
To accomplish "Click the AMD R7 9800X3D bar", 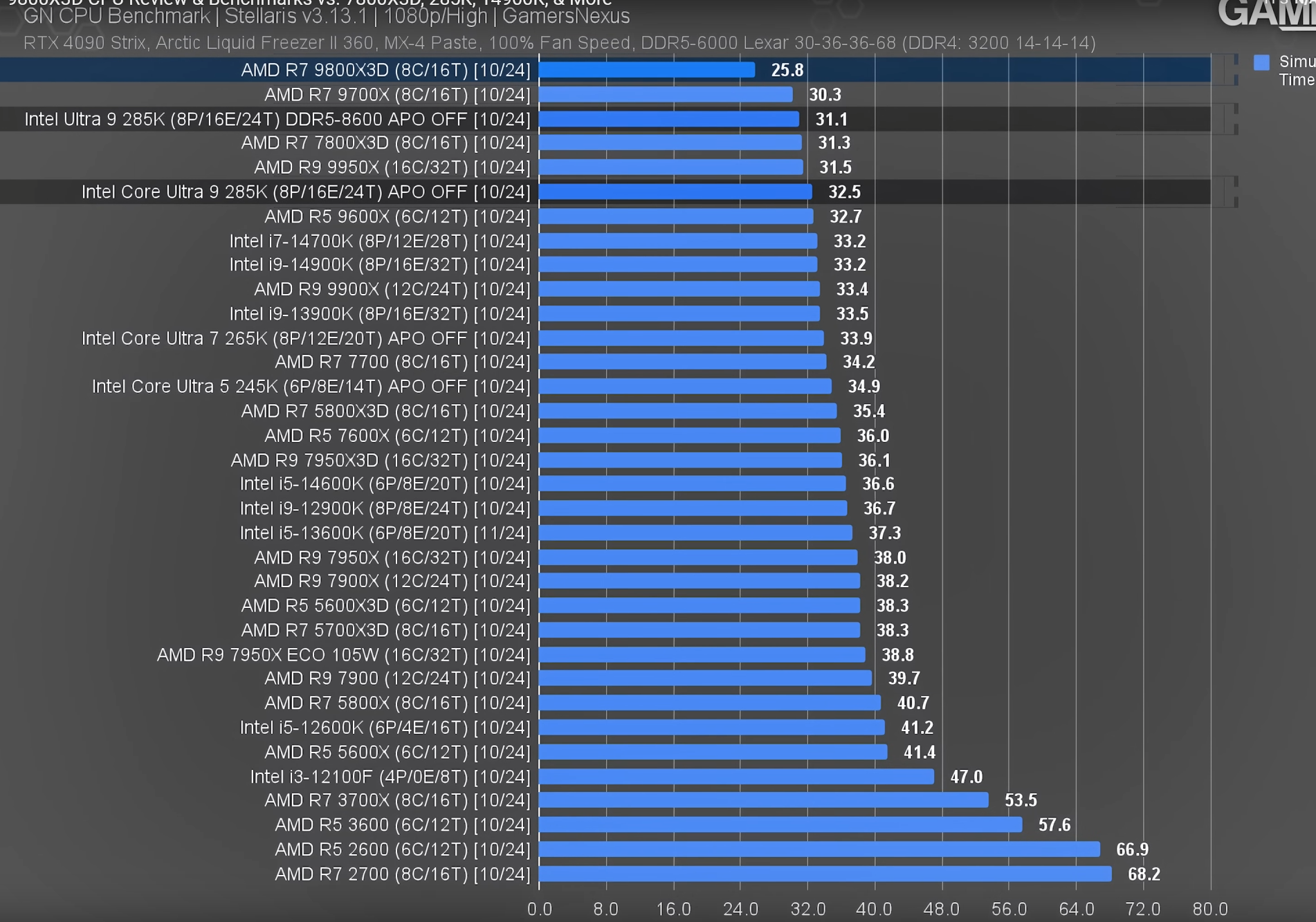I will tap(647, 70).
